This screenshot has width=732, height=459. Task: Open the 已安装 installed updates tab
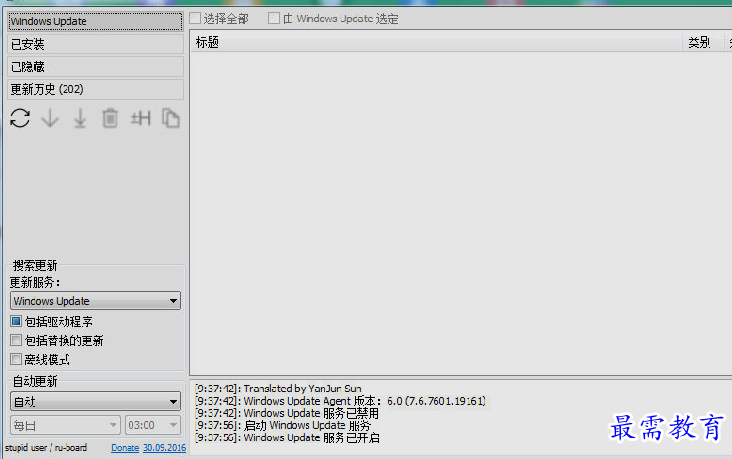pos(95,44)
